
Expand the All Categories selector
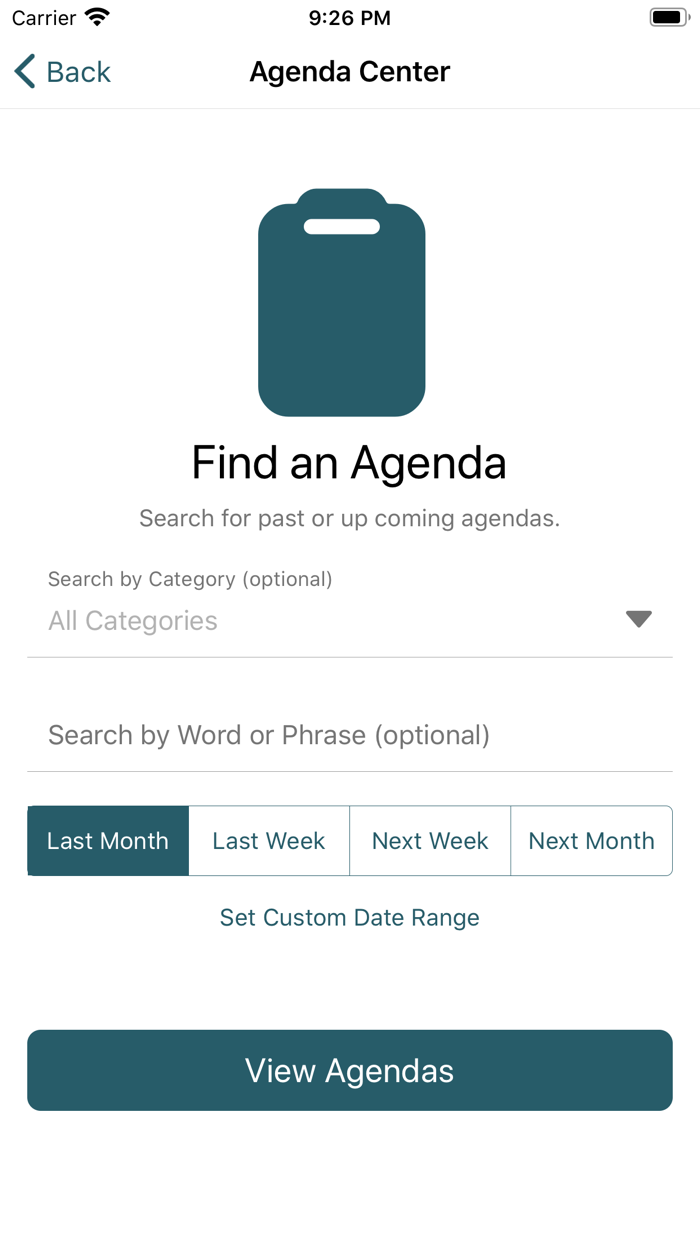[x=133, y=621]
